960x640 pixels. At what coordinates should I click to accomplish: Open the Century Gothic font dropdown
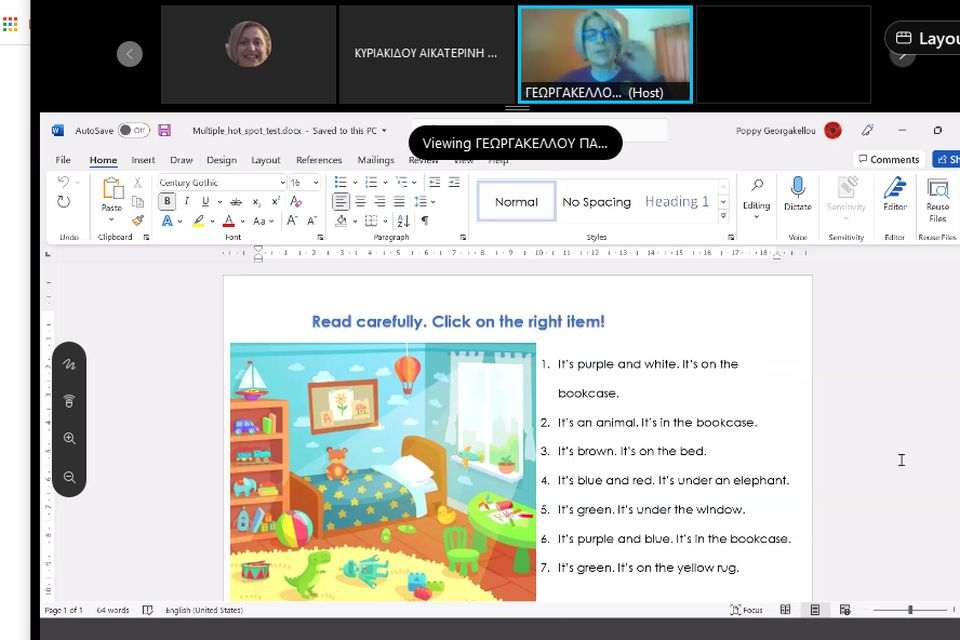282,183
